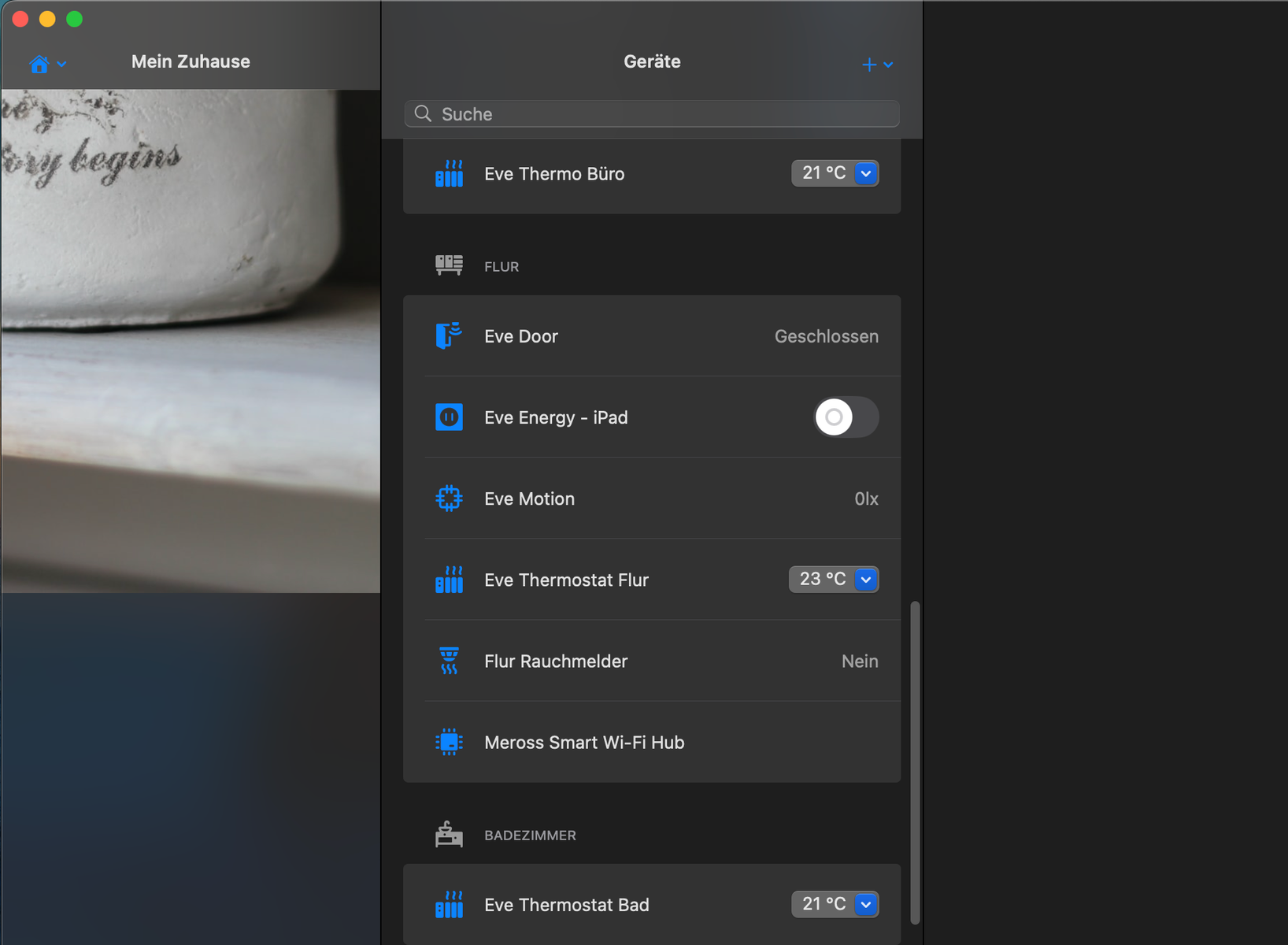Click the Flur Rauchmelder smoke detector icon
The image size is (1288, 945).
(x=449, y=661)
